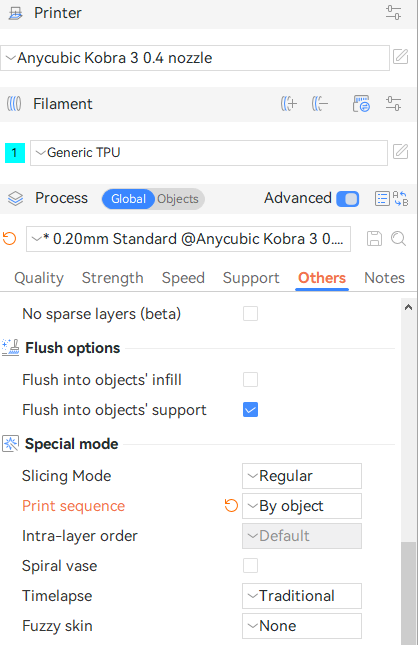The image size is (418, 645).
Task: Open printer settings sliders icon
Action: tap(393, 13)
